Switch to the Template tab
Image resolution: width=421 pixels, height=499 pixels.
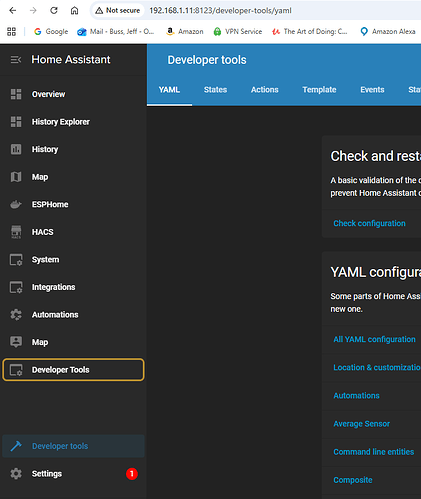tap(319, 90)
